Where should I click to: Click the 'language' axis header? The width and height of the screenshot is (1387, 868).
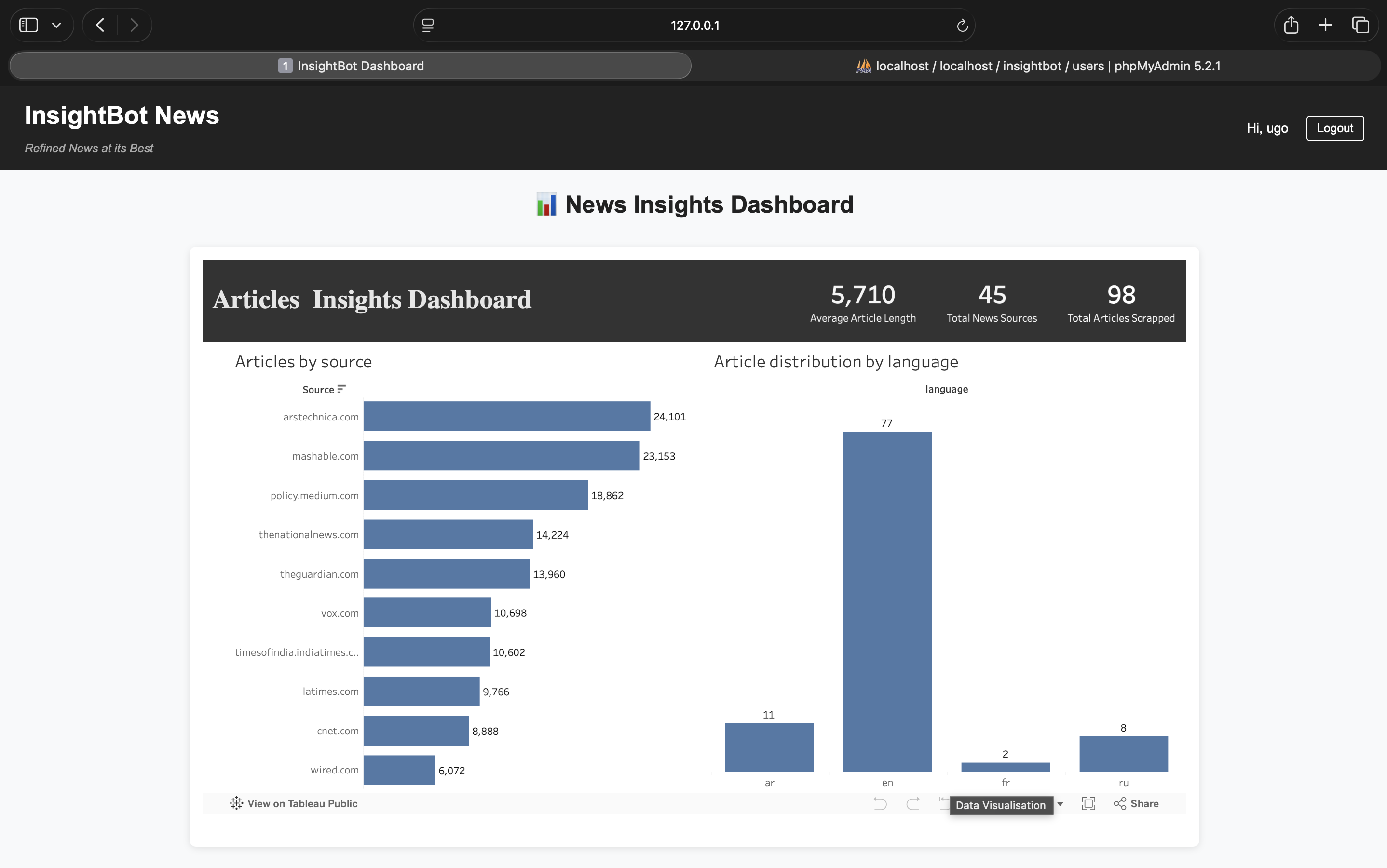coord(946,389)
